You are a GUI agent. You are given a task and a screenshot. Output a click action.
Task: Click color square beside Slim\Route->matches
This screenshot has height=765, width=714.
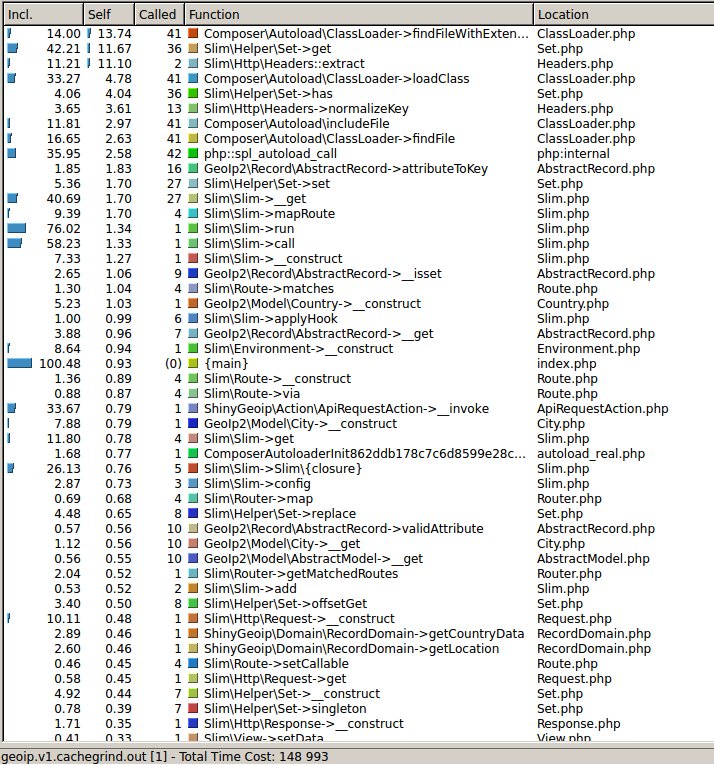tap(193, 289)
